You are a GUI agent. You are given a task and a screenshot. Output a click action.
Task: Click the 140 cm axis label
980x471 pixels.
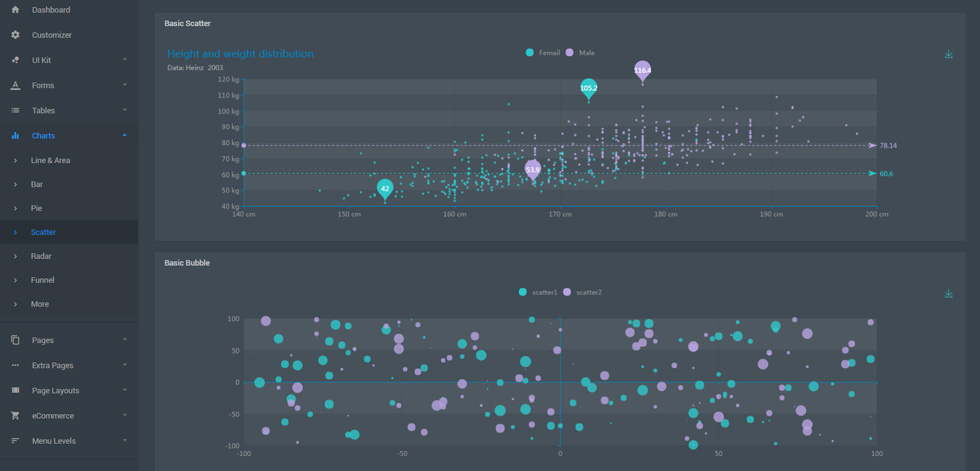click(x=243, y=214)
